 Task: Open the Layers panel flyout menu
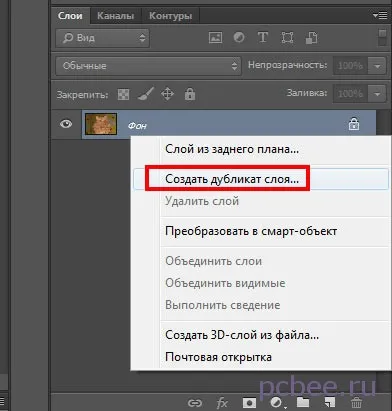[380, 15]
